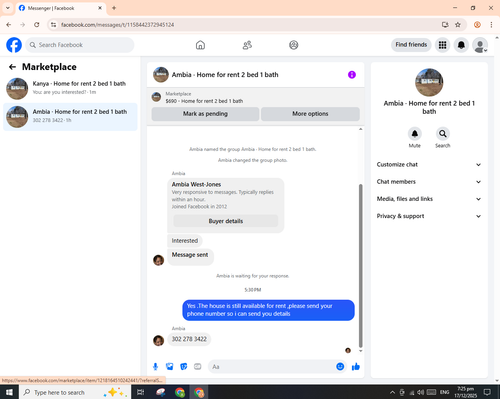Mute the conversation with bell icon
500x399 pixels.
(415, 134)
